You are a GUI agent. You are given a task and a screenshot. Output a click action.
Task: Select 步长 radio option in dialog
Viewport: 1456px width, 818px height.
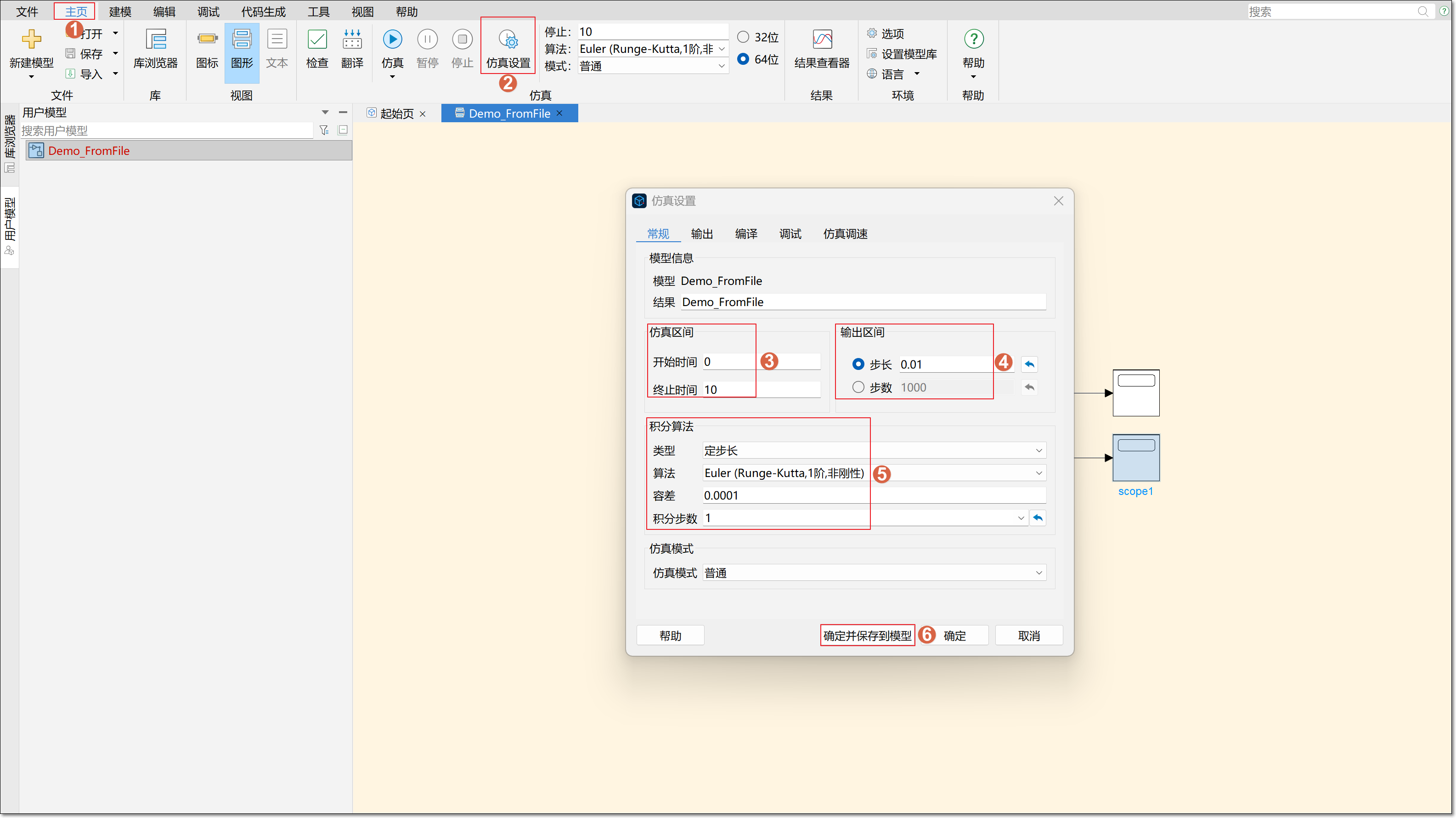tap(858, 364)
